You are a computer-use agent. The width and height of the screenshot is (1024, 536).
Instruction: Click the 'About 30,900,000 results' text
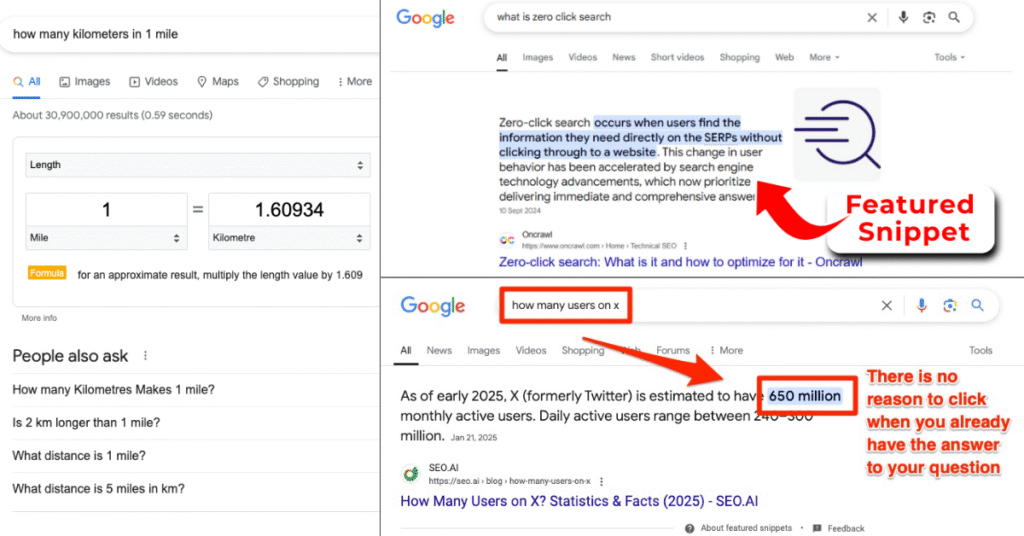click(112, 116)
